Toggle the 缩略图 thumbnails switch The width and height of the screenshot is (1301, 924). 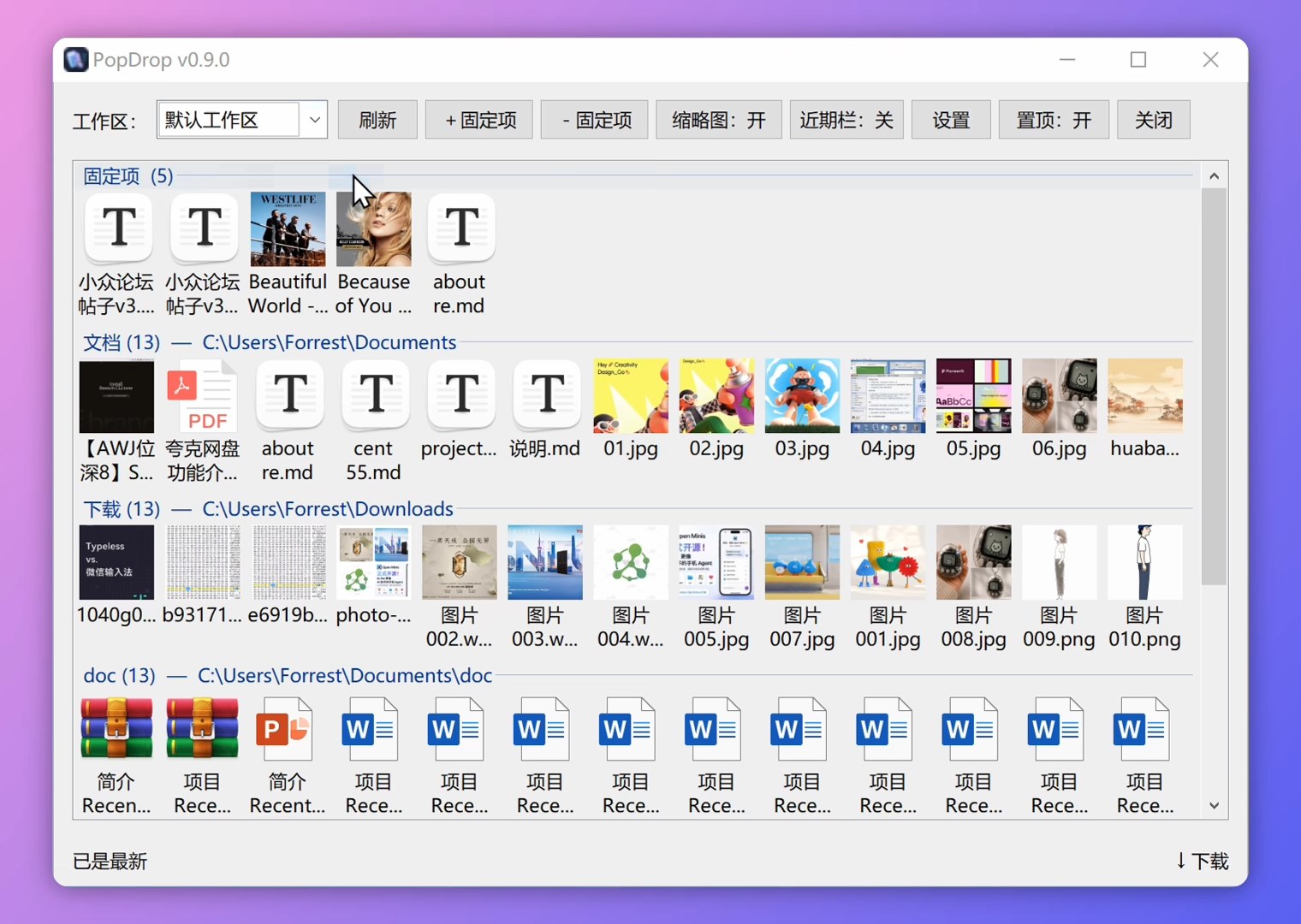[718, 120]
